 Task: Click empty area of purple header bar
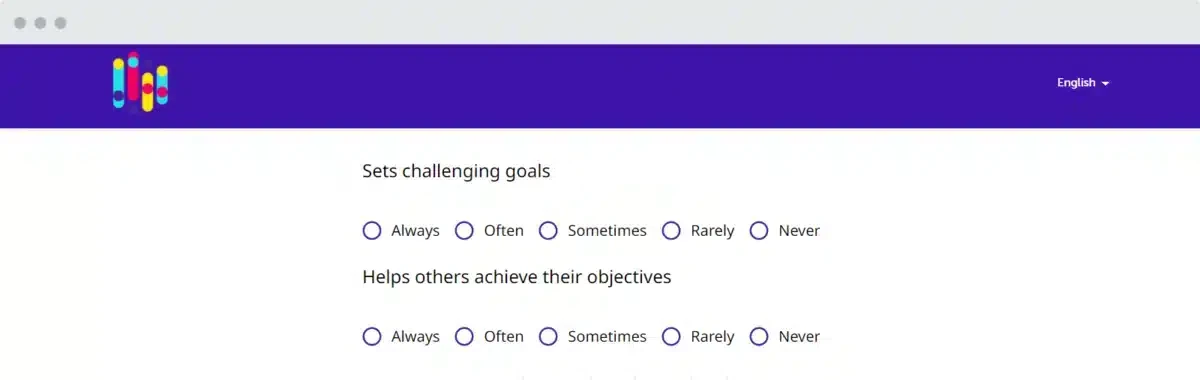click(600, 86)
